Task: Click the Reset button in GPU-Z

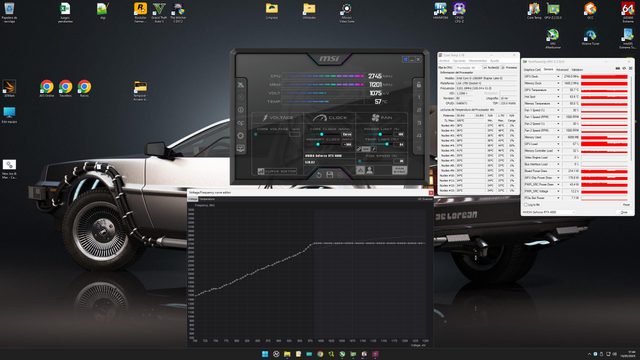Action: tap(626, 205)
